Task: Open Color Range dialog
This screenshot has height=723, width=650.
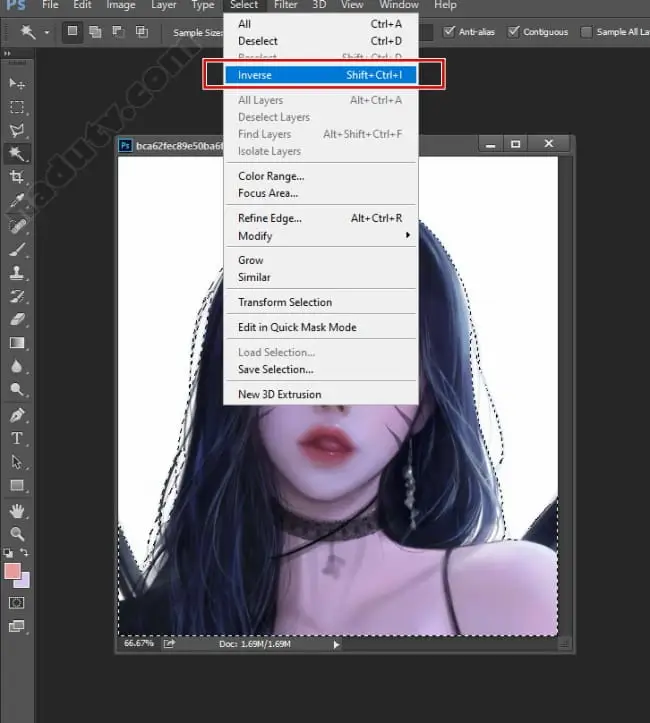Action: 321,176
